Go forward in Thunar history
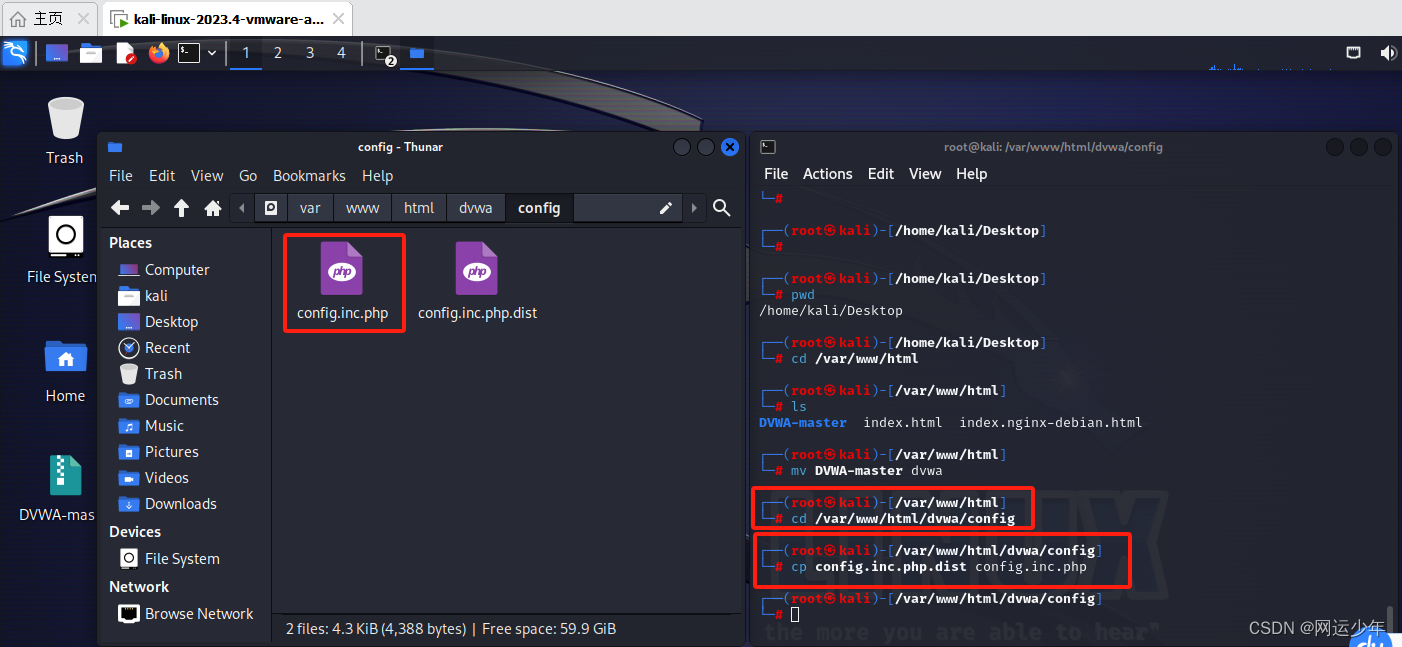The height and width of the screenshot is (647, 1402). (151, 208)
